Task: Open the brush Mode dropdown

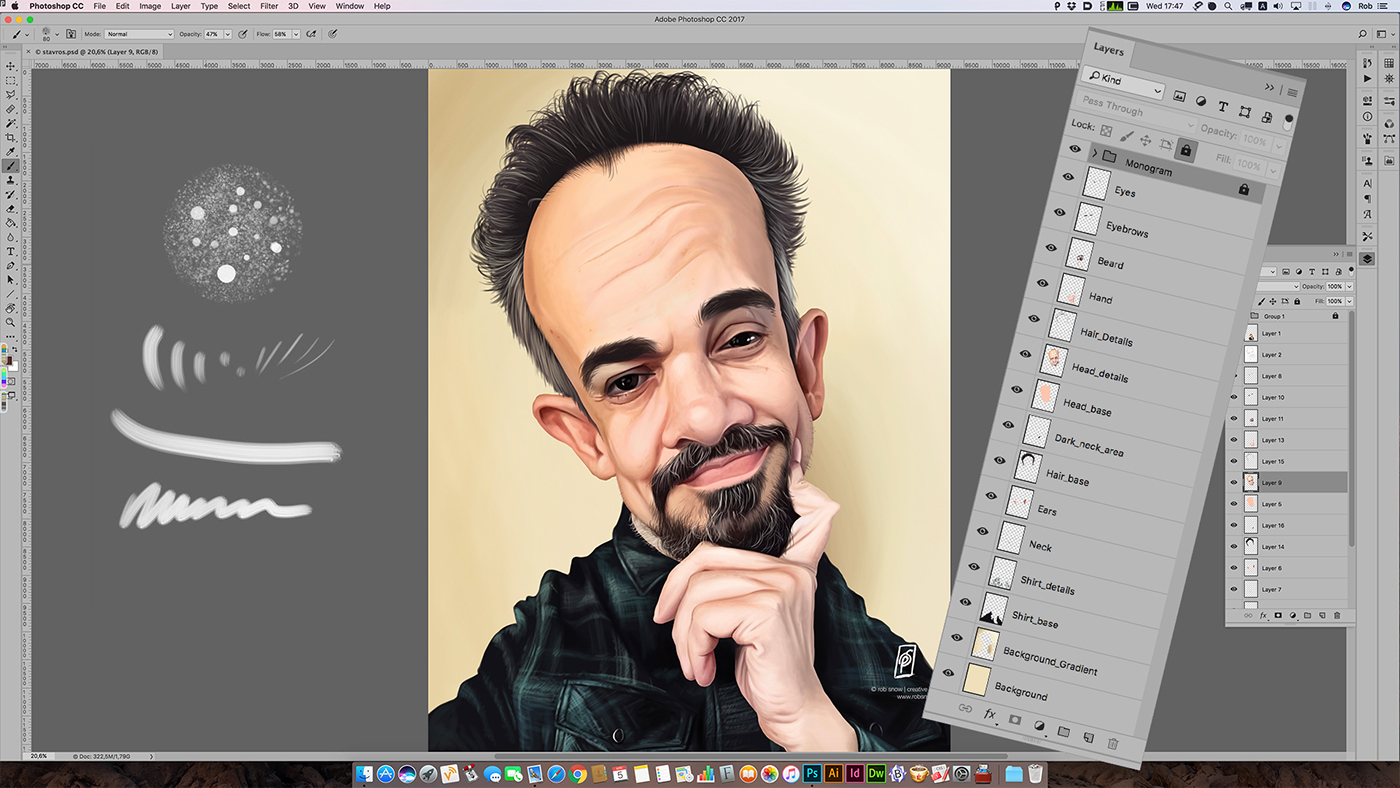Action: (139, 34)
